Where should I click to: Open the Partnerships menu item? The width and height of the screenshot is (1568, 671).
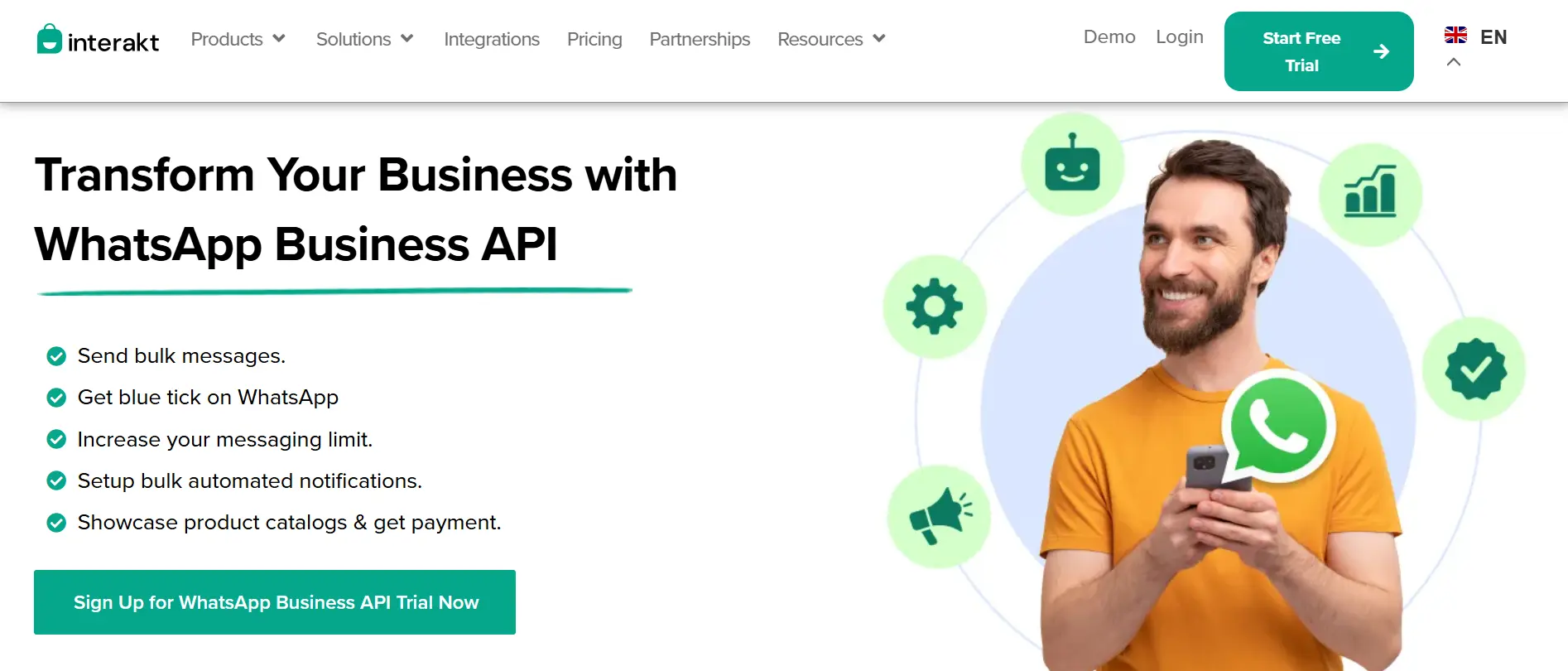[700, 39]
